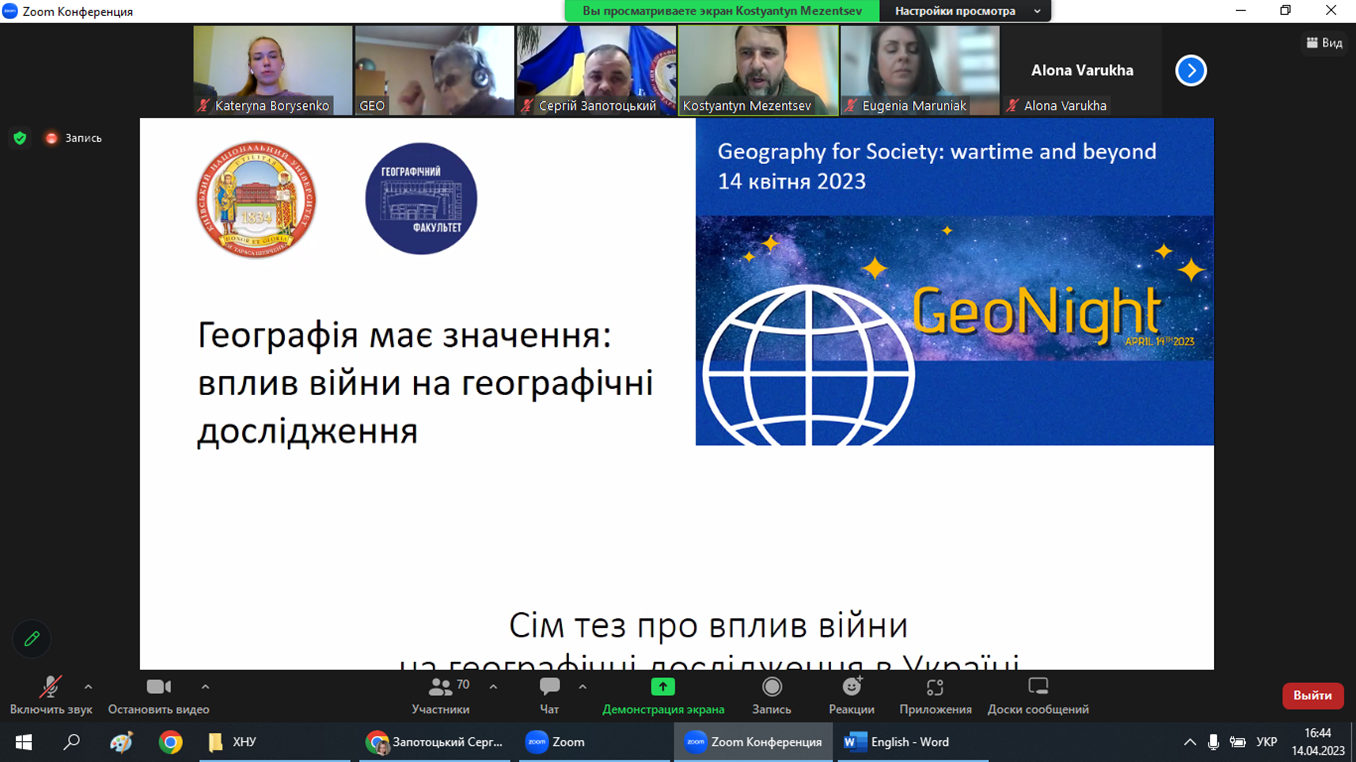Unmute microphone with Включить звук
Screen dimensions: 1356x762
pyautogui.click(x=50, y=688)
